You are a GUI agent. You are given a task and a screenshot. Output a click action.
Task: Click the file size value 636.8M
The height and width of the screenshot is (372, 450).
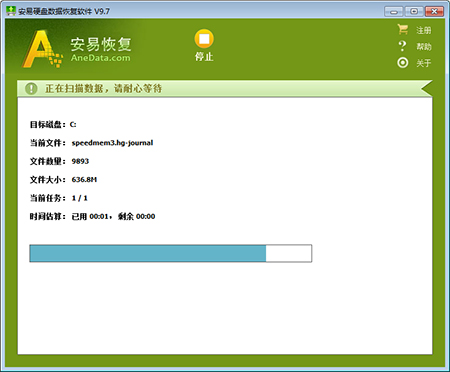pyautogui.click(x=84, y=180)
